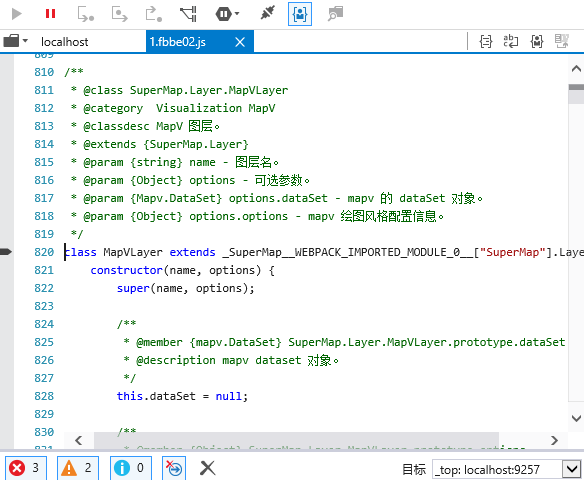584x480 pixels.
Task: Open the file picker folder dropdown
Action: (16, 41)
